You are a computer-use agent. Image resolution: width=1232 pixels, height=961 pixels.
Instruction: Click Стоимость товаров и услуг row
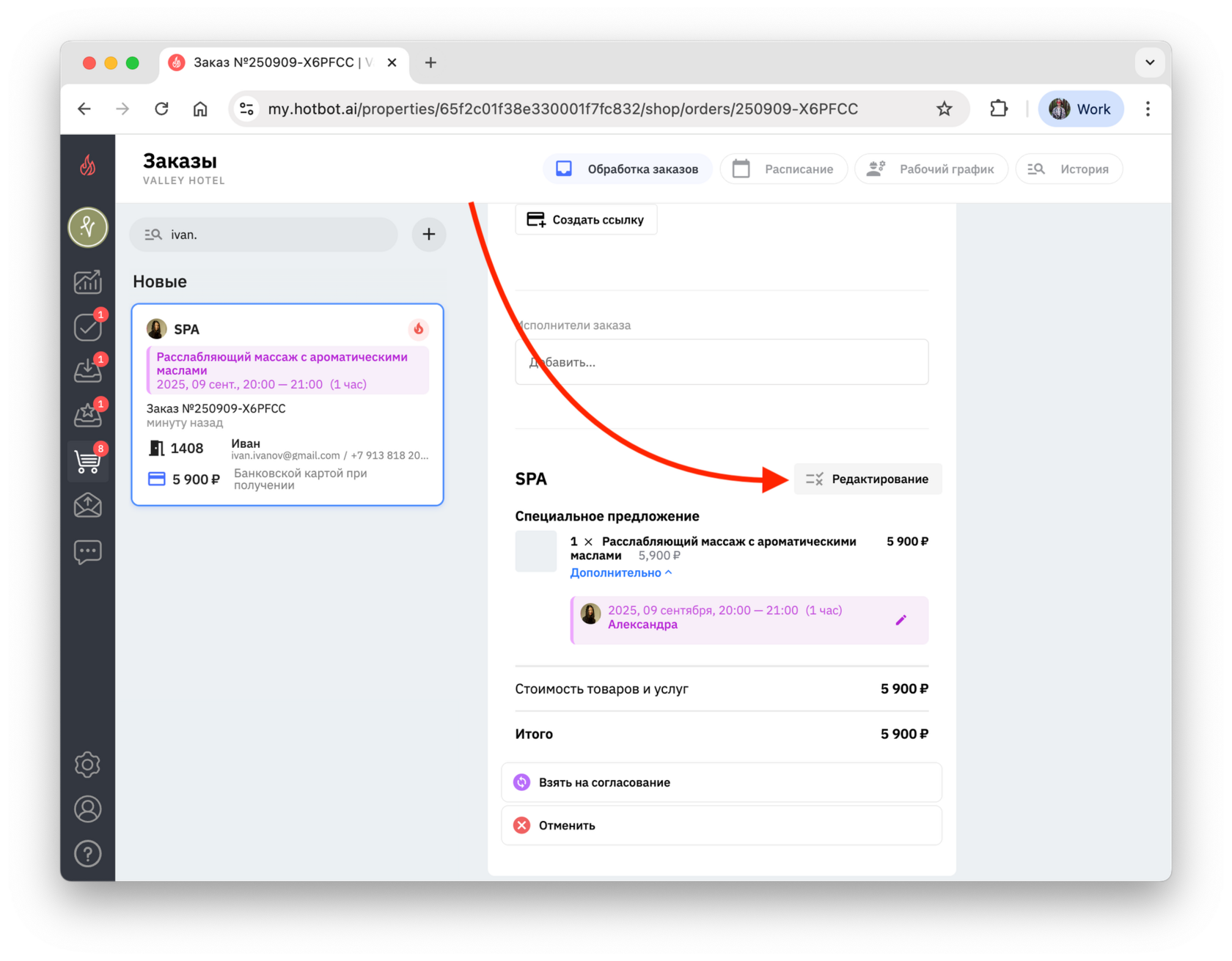point(722,689)
